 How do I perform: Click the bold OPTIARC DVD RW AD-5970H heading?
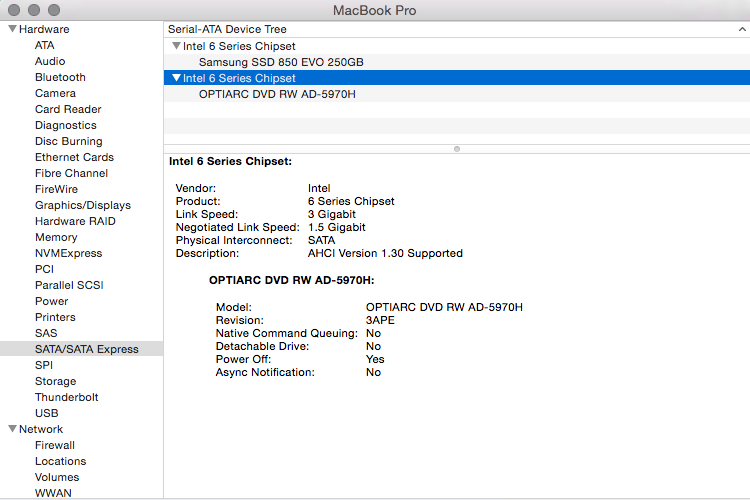point(291,280)
